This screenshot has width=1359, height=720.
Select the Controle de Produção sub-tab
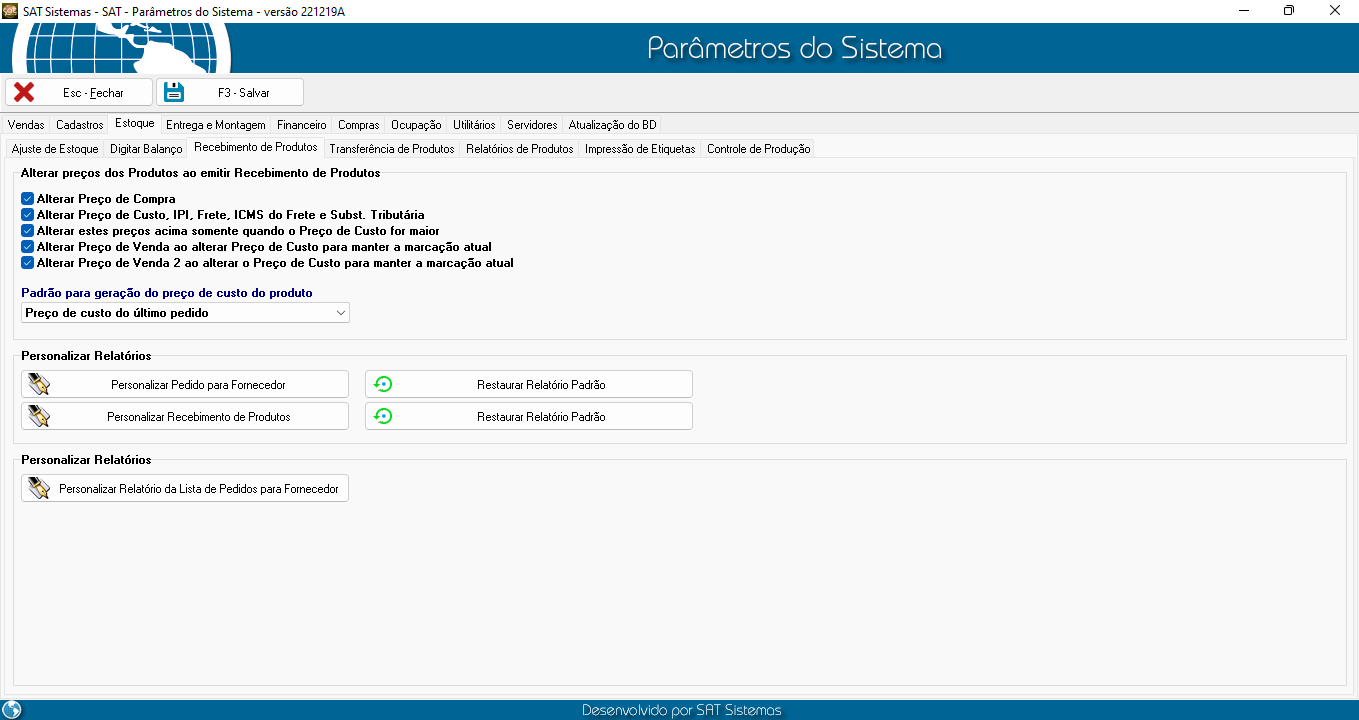pyautogui.click(x=758, y=149)
